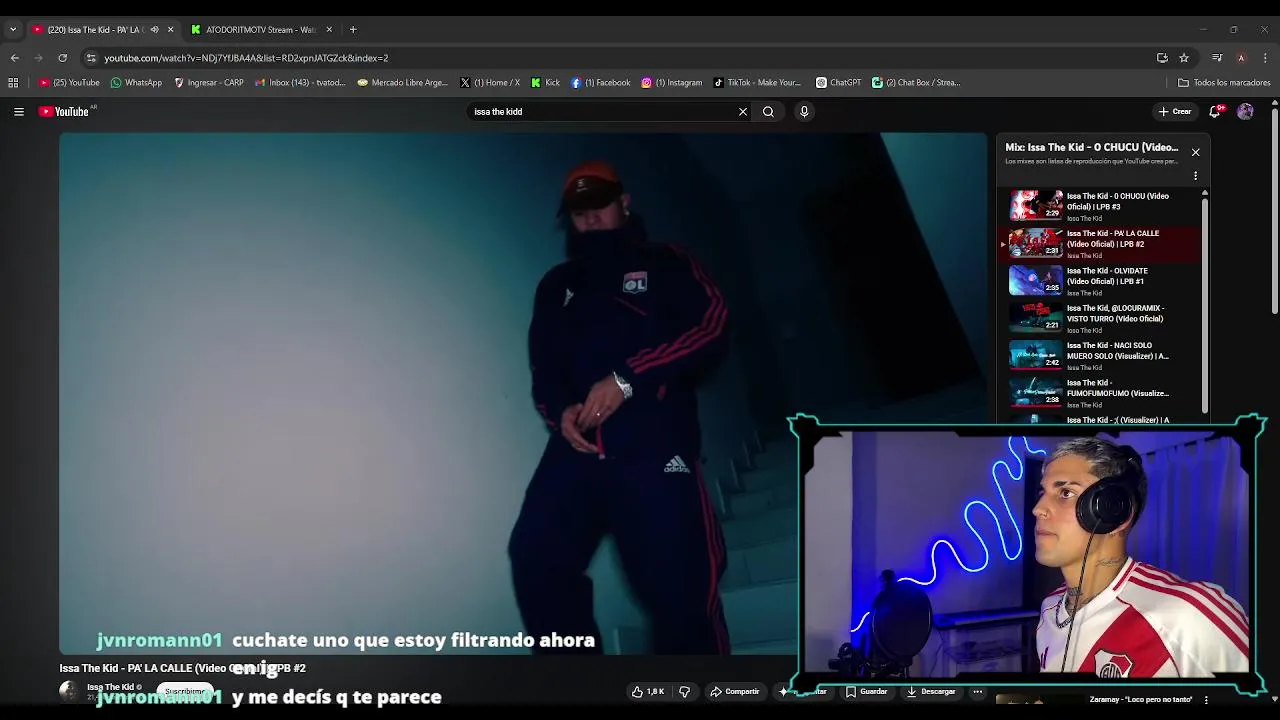This screenshot has height=720, width=1280.
Task: Switch to the ATODORITMOTV Stream tab
Action: (x=260, y=30)
